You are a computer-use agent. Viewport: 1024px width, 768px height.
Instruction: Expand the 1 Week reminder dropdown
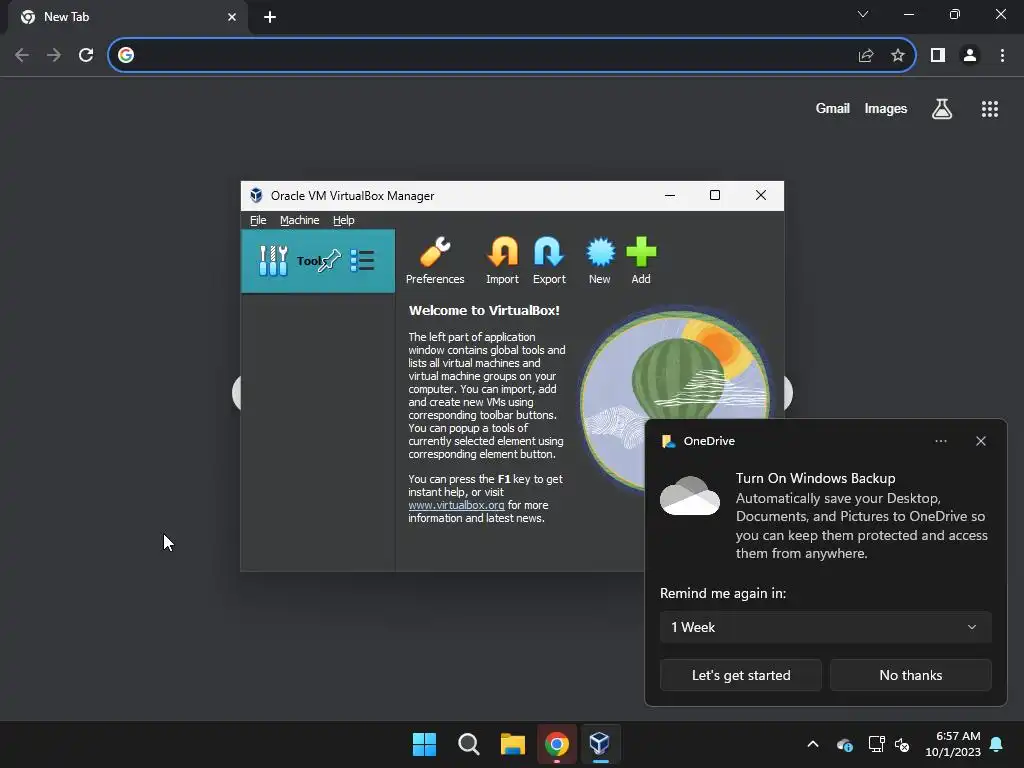click(825, 627)
